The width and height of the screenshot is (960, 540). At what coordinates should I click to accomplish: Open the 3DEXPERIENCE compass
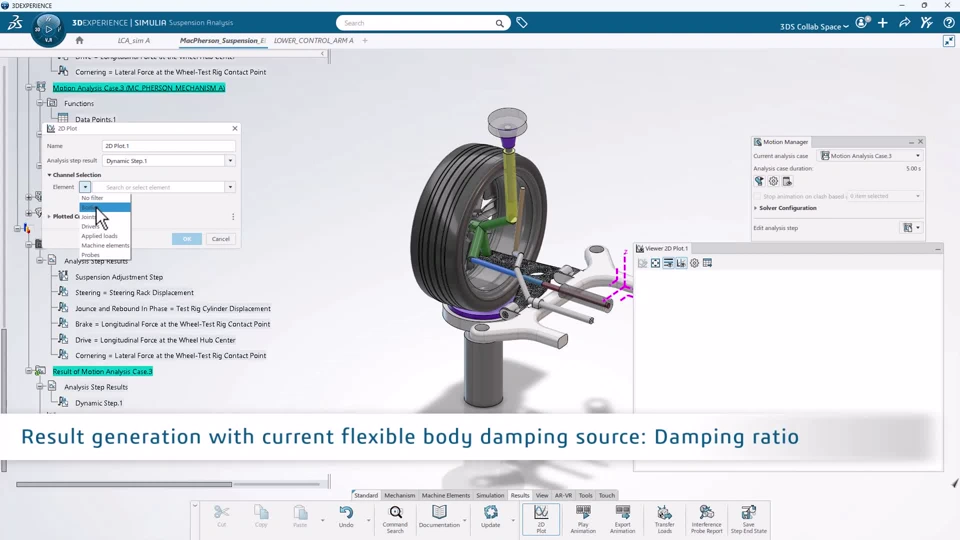pyautogui.click(x=48, y=29)
